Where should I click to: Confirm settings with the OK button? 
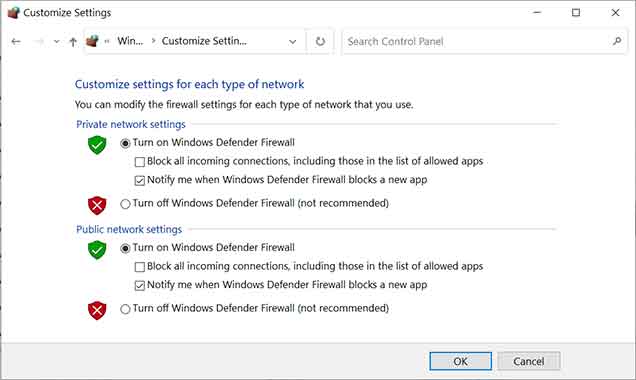[460, 361]
